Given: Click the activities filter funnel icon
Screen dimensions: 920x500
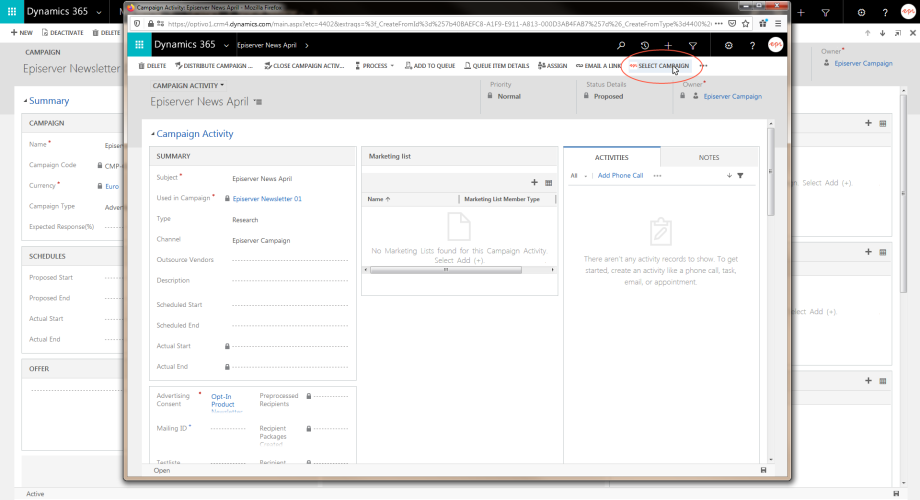Looking at the screenshot, I should click(740, 175).
